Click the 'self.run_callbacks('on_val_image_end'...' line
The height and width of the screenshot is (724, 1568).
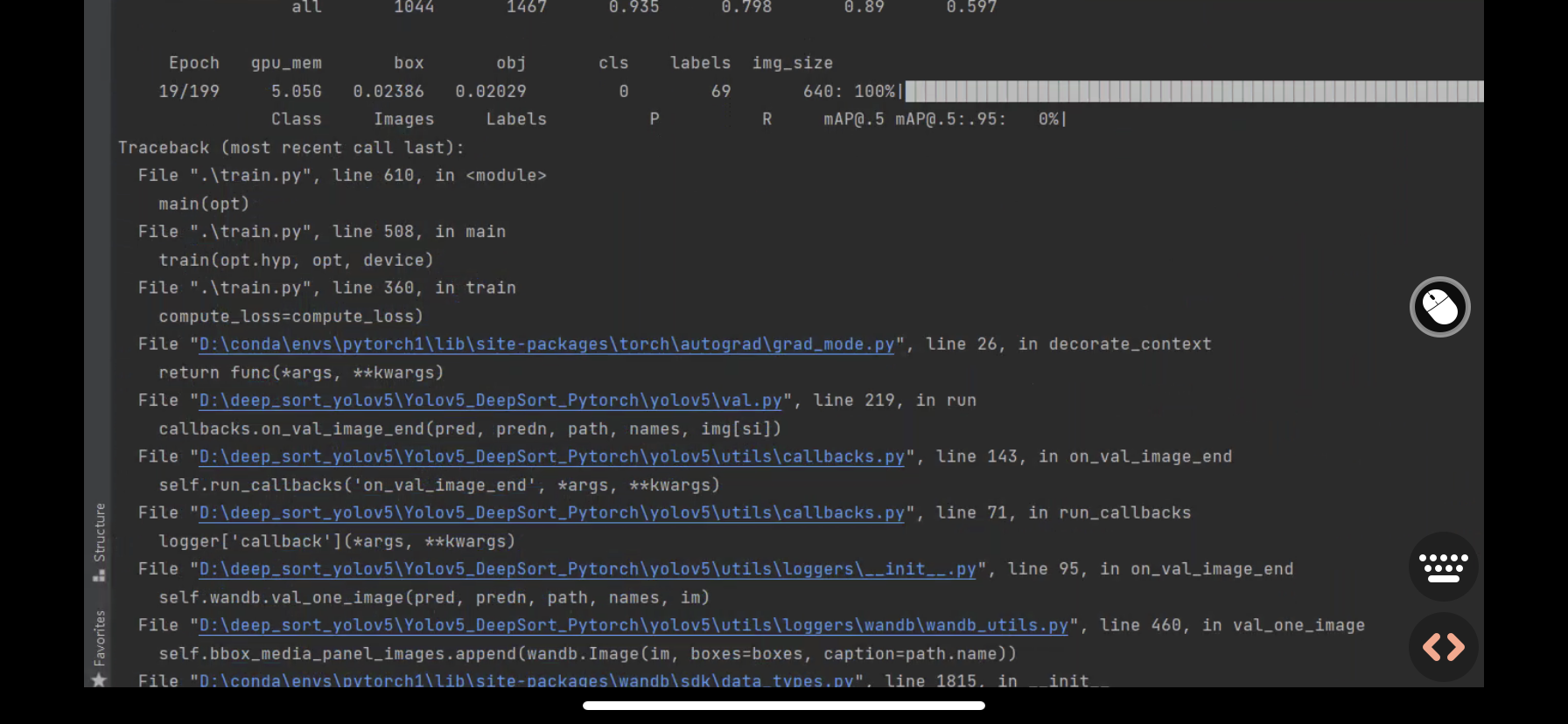pos(439,485)
